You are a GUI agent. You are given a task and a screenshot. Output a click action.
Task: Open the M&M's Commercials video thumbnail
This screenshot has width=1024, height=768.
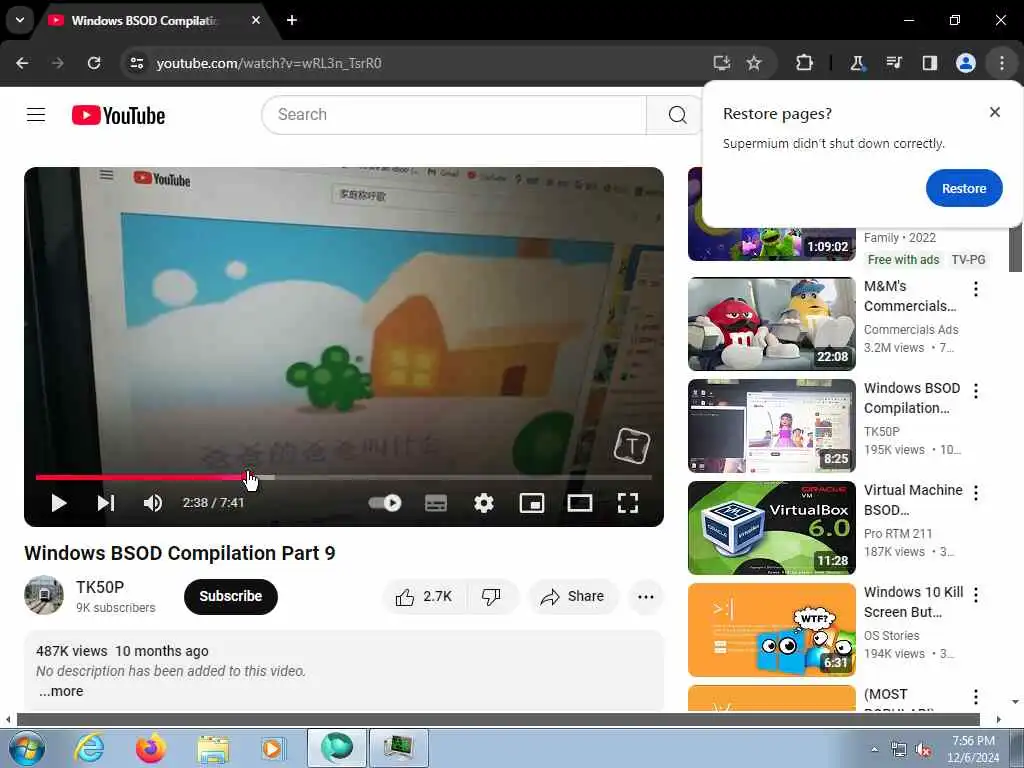771,324
